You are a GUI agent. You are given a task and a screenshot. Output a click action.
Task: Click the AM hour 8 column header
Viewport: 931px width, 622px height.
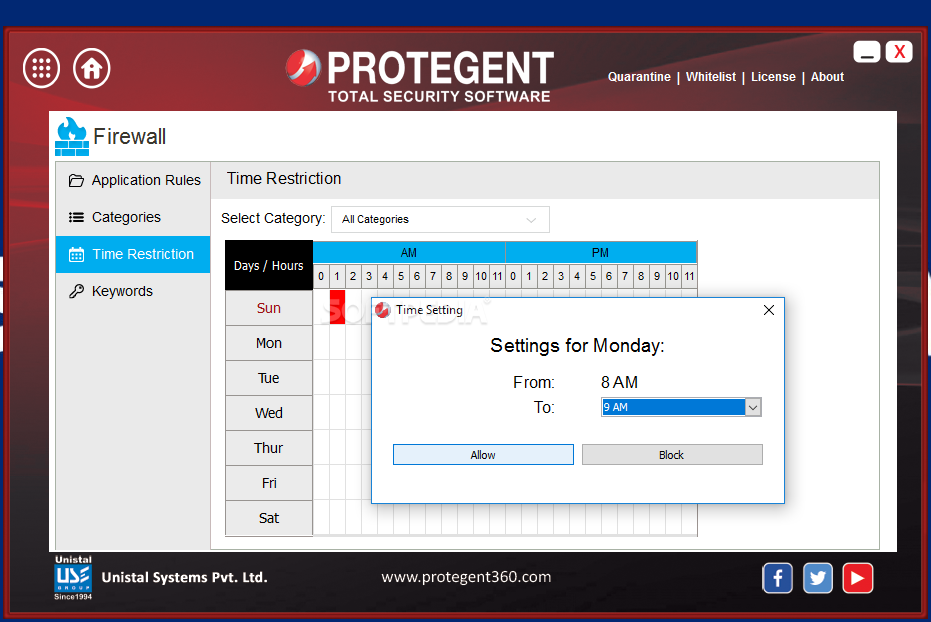[x=449, y=276]
